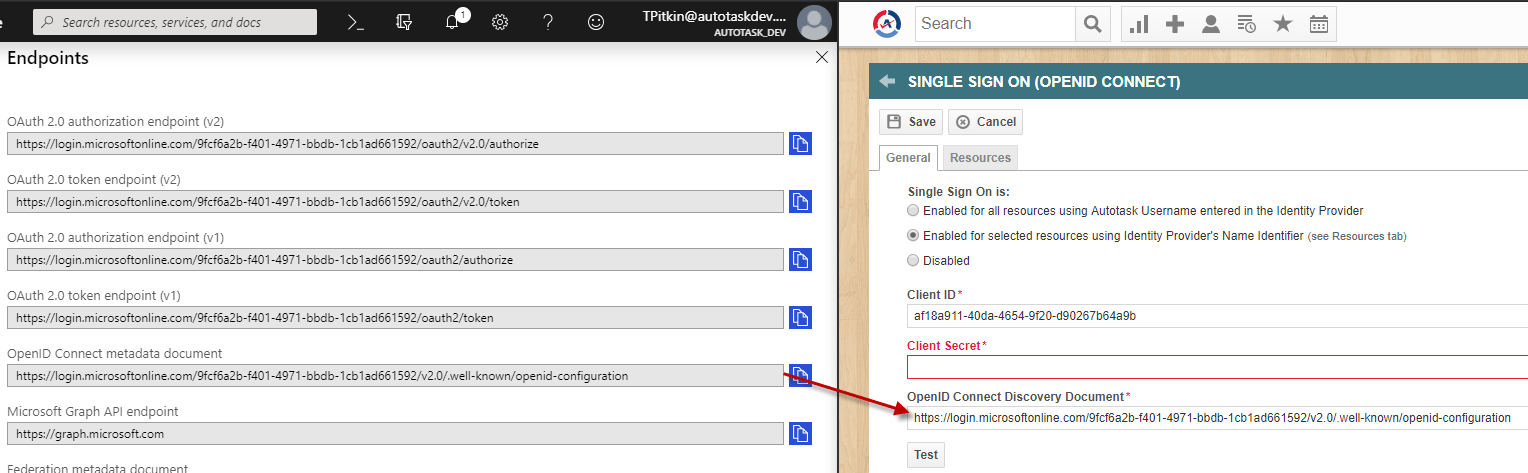The width and height of the screenshot is (1528, 473).
Task: Click the Single Sign On is label
Action: [958, 191]
